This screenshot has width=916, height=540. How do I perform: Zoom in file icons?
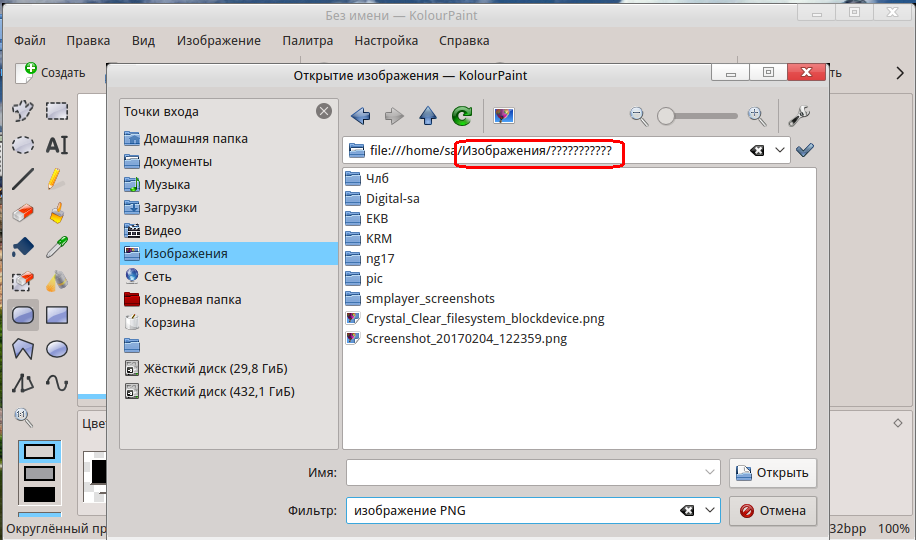point(757,116)
